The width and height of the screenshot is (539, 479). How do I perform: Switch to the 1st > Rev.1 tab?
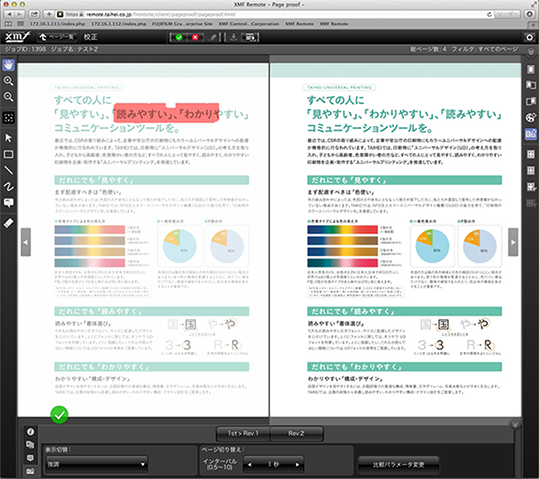coord(243,434)
